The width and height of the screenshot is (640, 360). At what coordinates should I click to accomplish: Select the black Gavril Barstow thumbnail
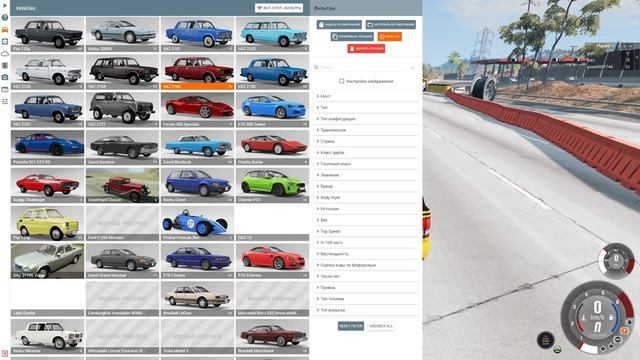122,148
